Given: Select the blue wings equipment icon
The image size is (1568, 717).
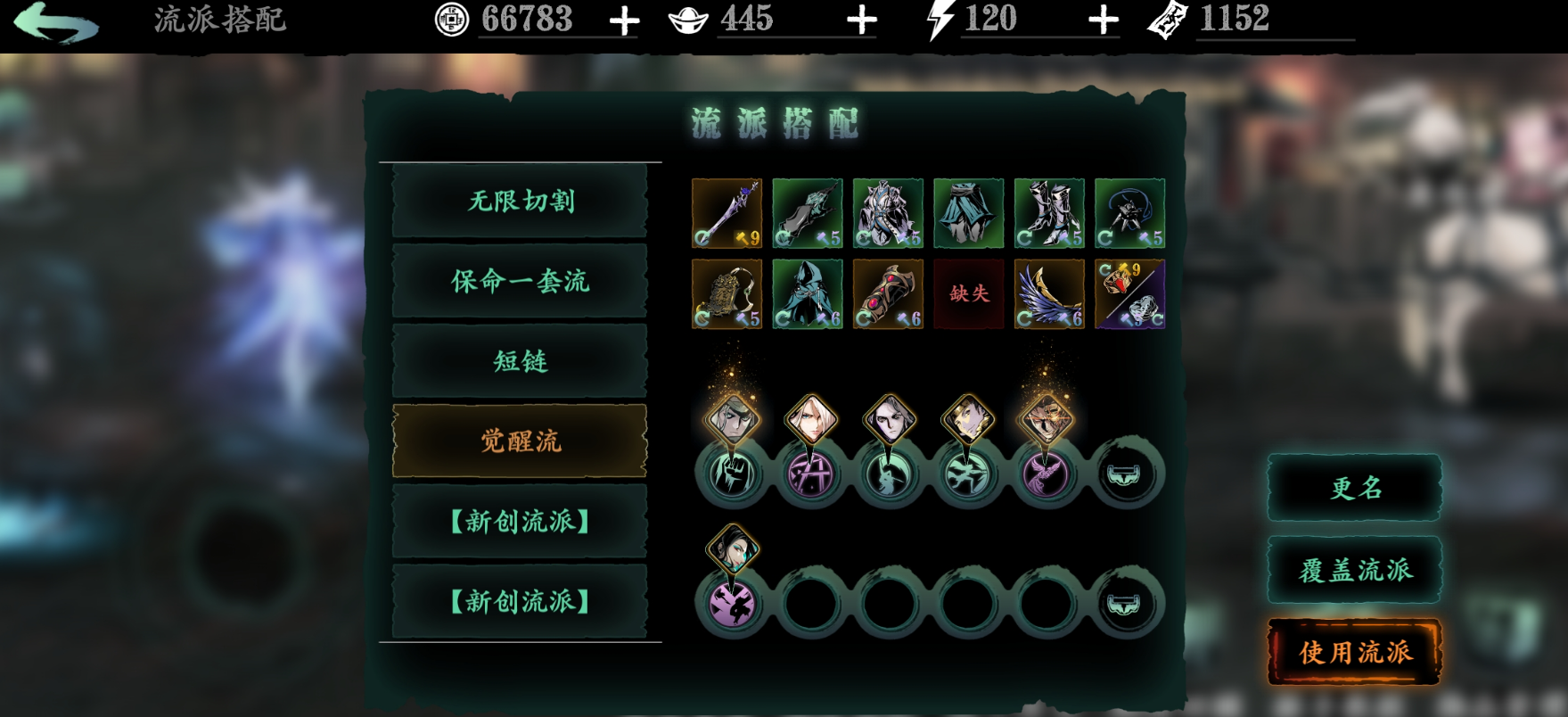Looking at the screenshot, I should 1049,293.
